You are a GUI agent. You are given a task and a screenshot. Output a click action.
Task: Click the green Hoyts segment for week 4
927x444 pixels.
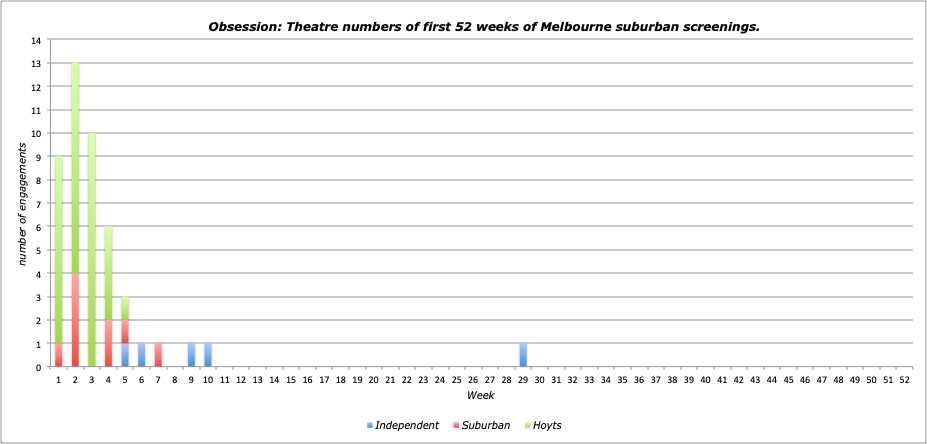(108, 273)
